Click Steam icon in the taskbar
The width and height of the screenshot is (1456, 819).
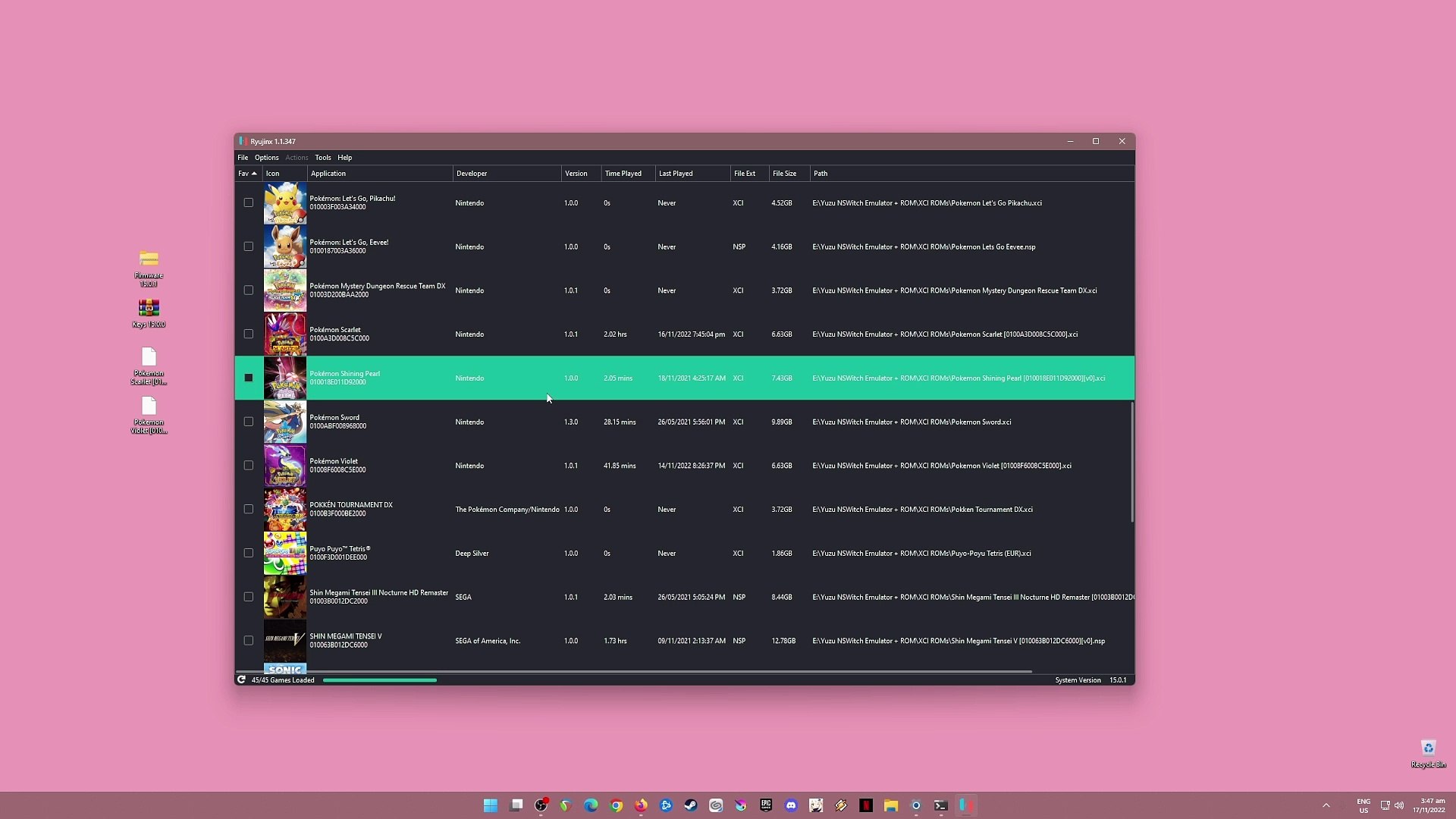pos(691,805)
